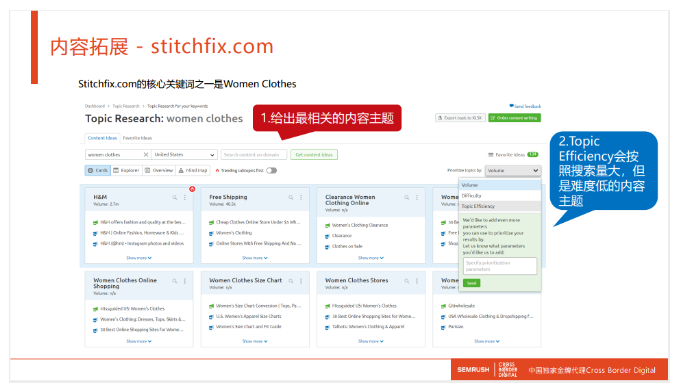Click megaphone icon beside Women's Clothing Clearance

click(x=327, y=225)
